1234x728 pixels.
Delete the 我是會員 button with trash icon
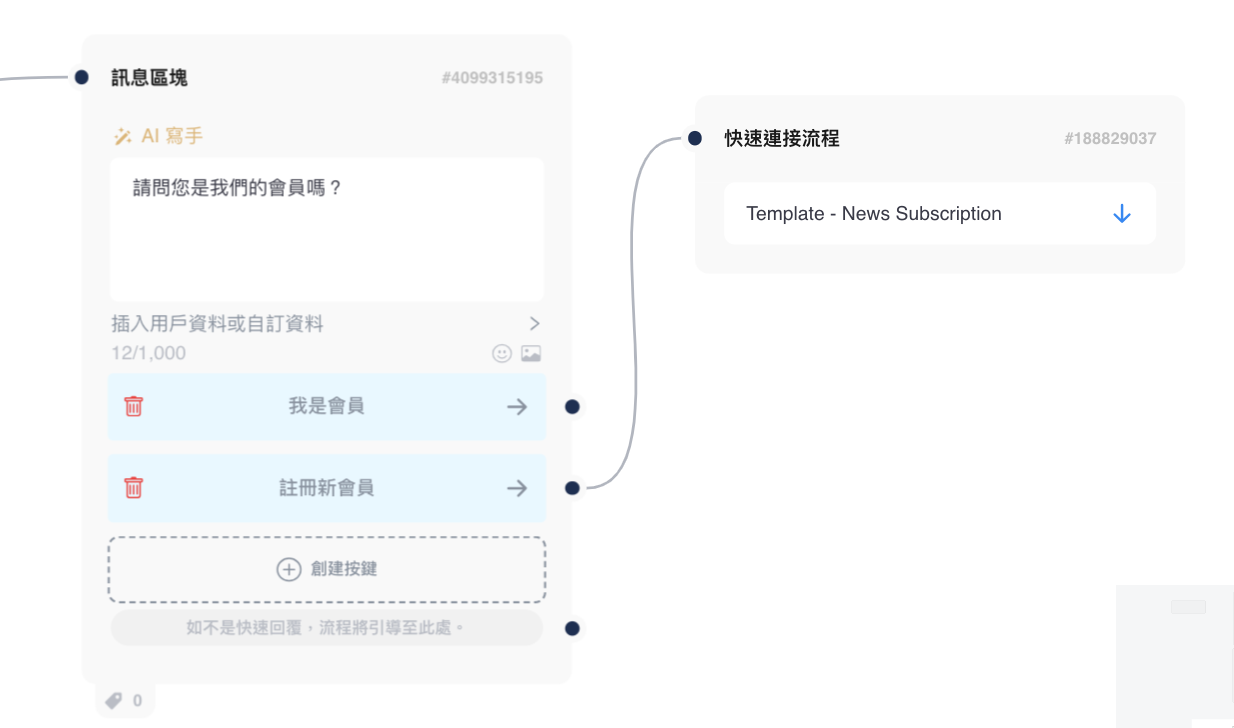(x=133, y=406)
